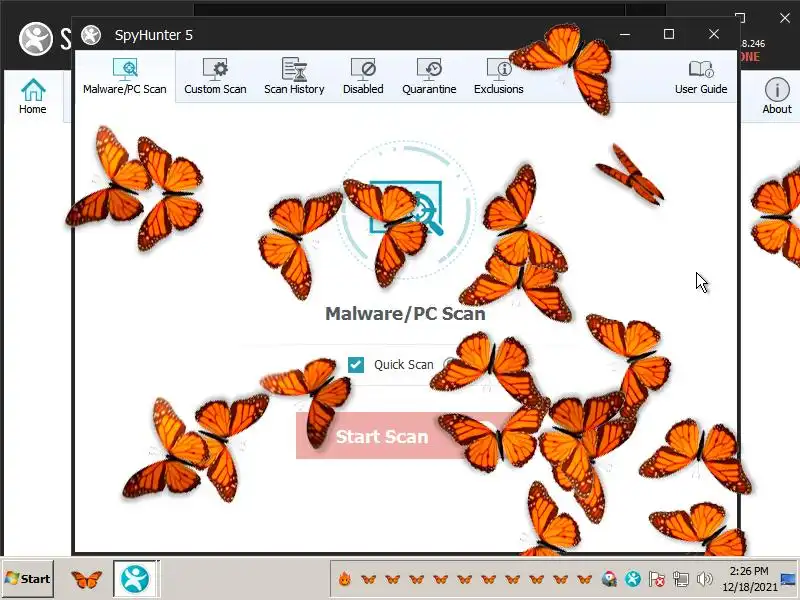Click the Show Desktop button at taskbar end
Image resolution: width=800 pixels, height=600 pixels.
[x=788, y=579]
